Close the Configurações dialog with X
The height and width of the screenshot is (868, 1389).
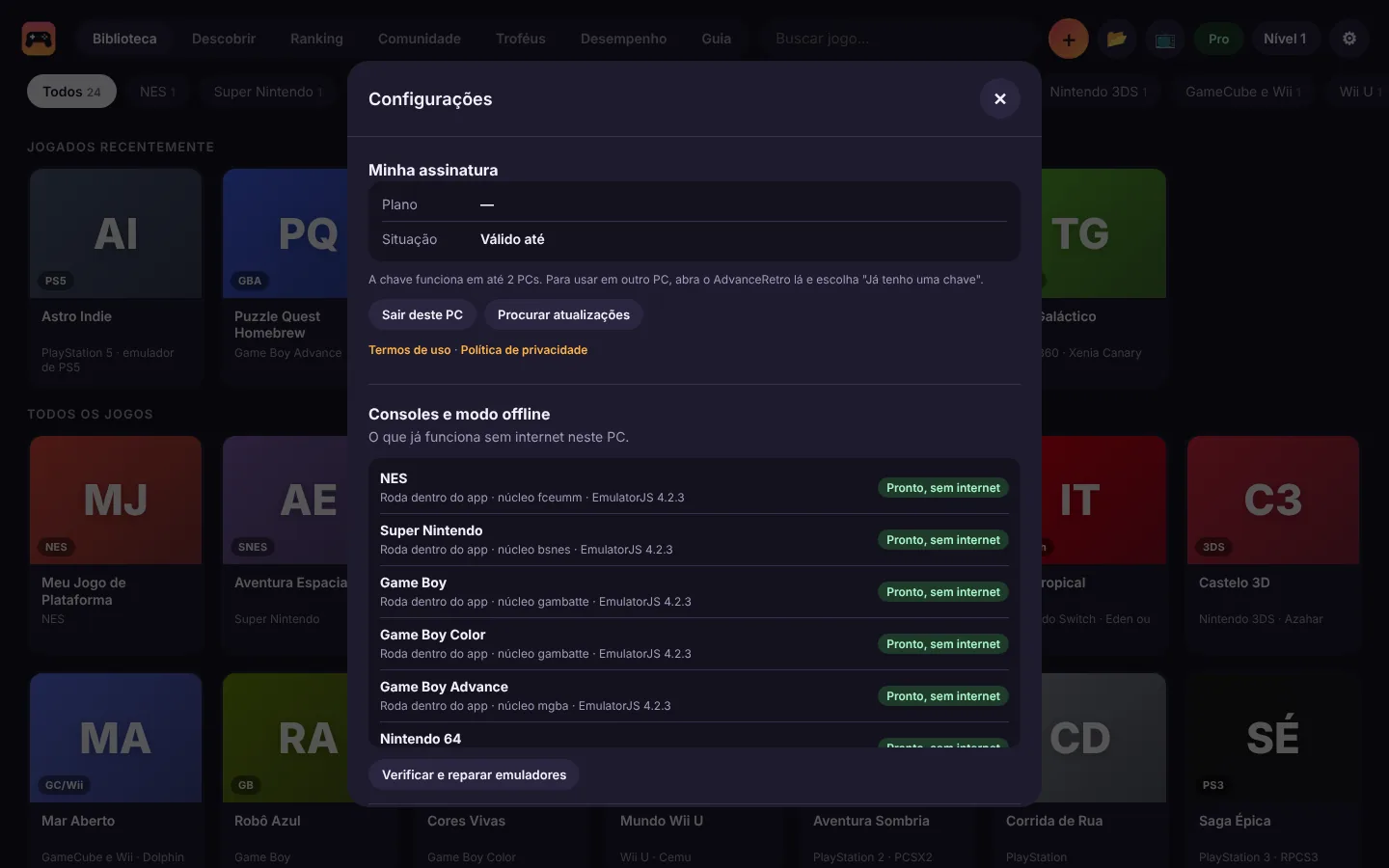(1000, 98)
